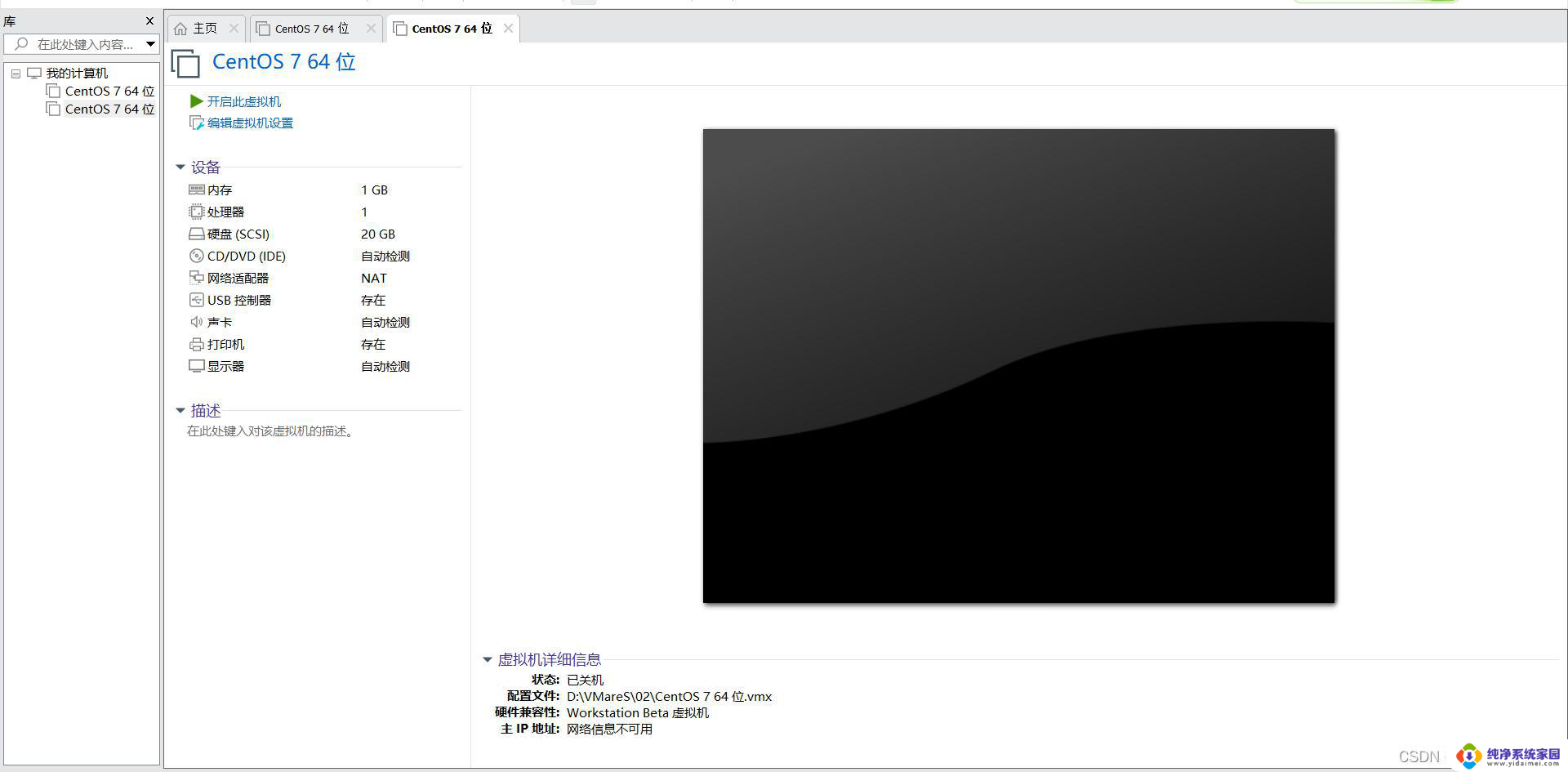Select the display monitor icon next to 显示器
Screen dimensions: 1568x772
pos(196,366)
